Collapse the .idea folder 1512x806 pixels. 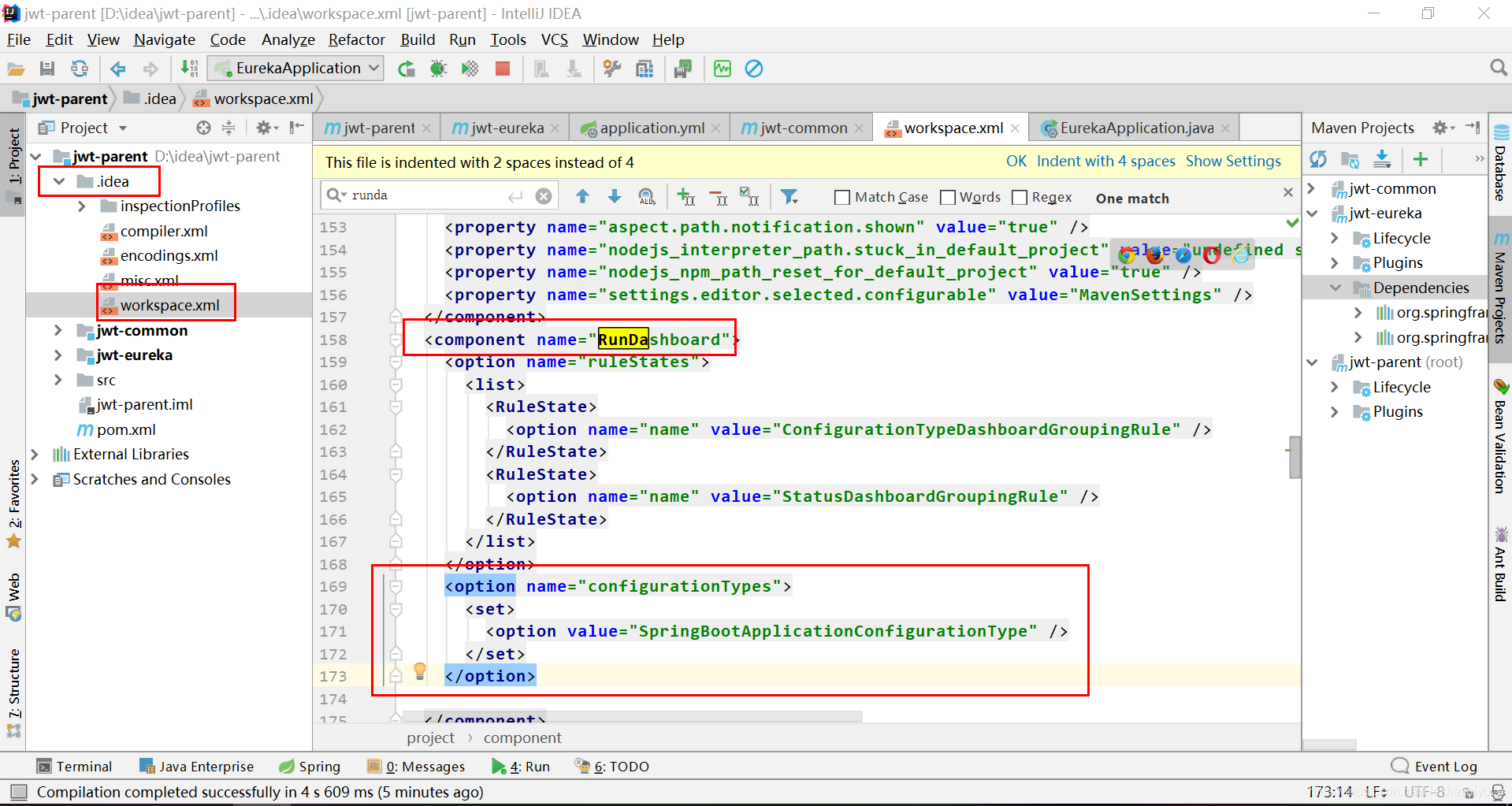pos(59,181)
